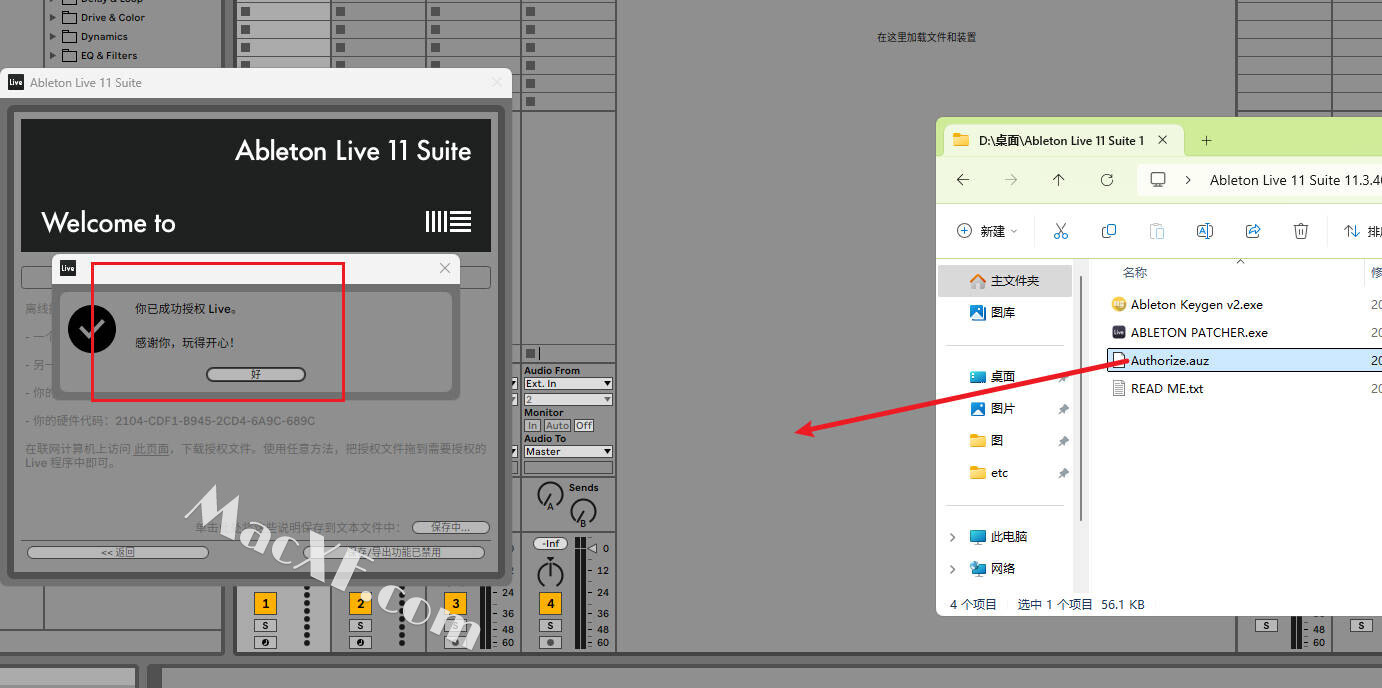The height and width of the screenshot is (688, 1382).
Task: Click the EQ & Filters folder icon
Action: point(69,55)
